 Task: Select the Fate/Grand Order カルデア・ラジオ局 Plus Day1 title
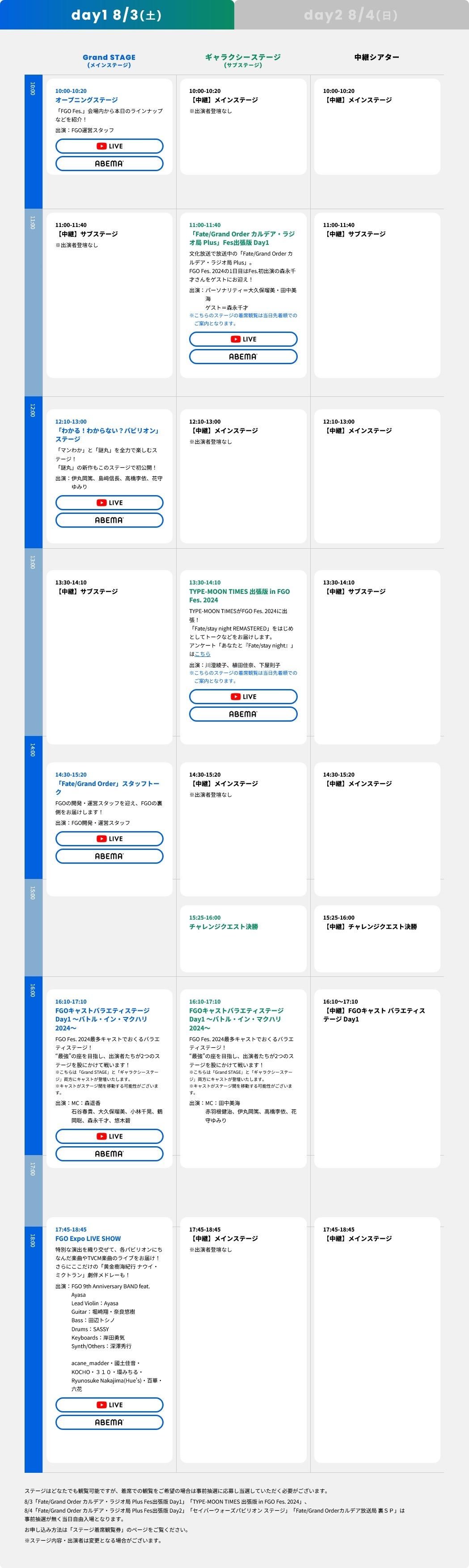(242, 238)
